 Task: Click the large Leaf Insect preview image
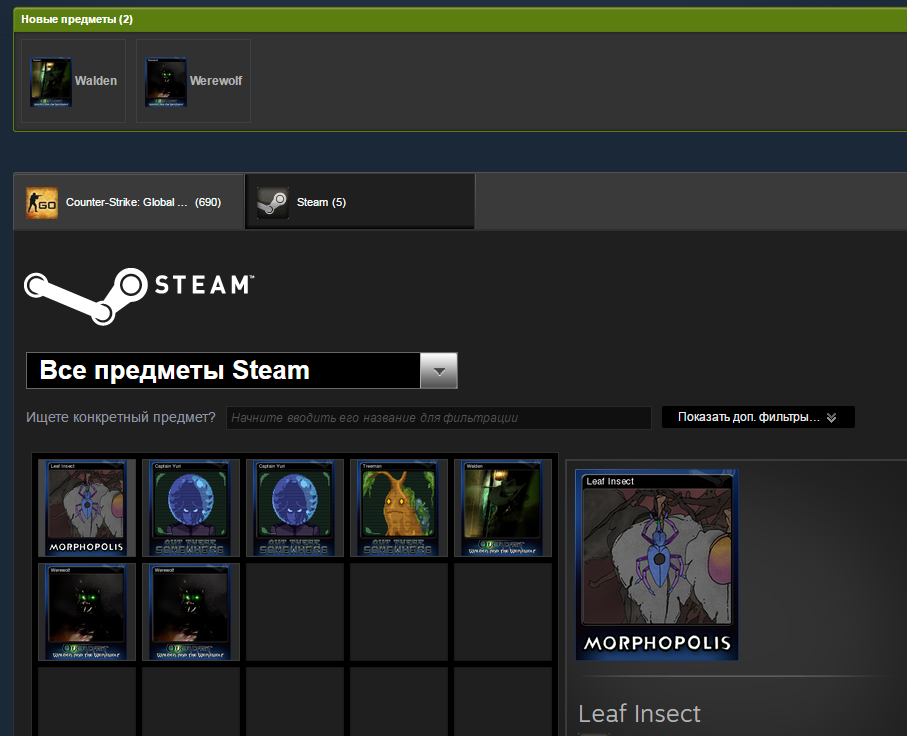coord(657,566)
